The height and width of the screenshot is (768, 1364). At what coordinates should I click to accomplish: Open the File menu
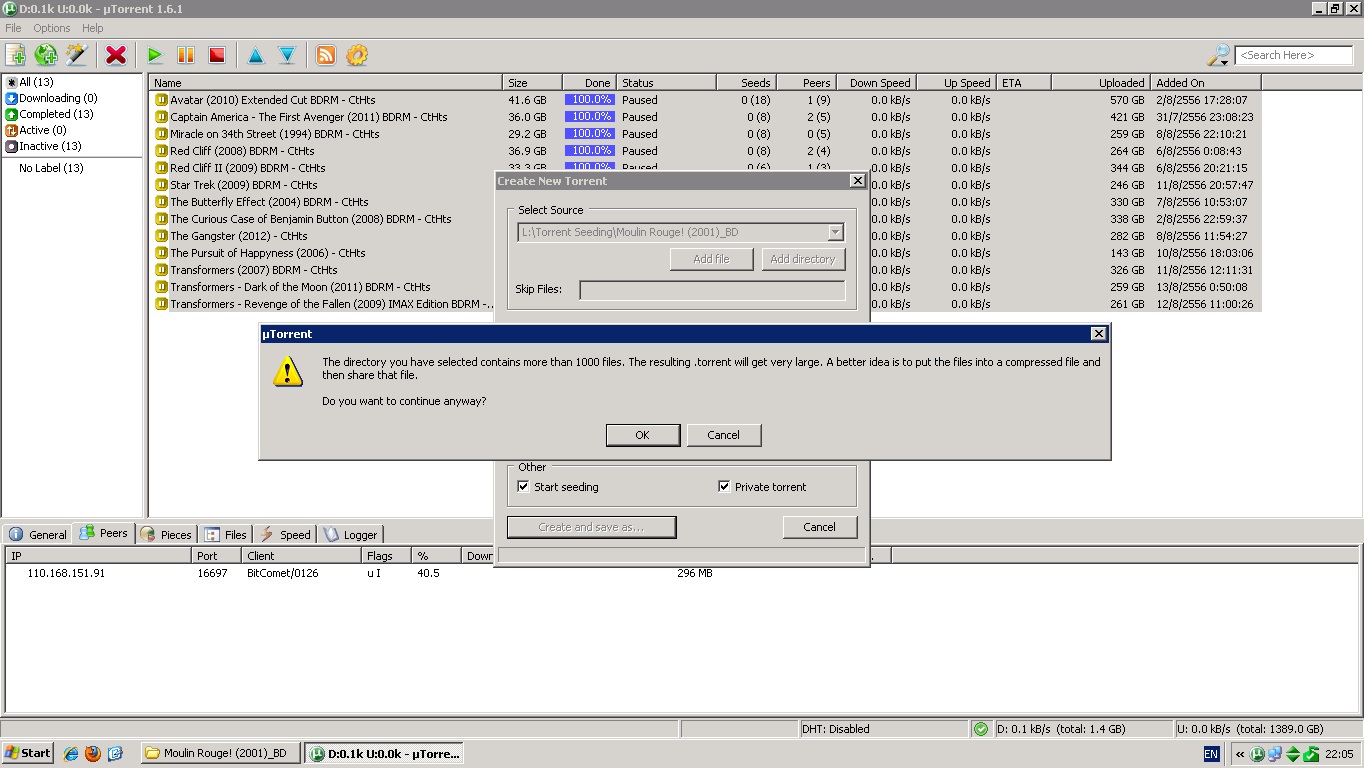tap(13, 28)
